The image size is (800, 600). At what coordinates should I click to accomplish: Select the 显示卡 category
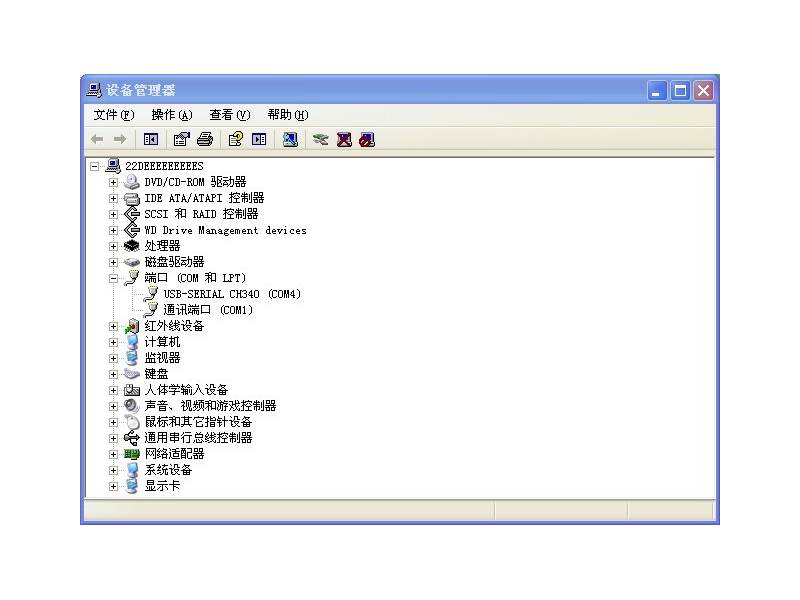[x=162, y=486]
